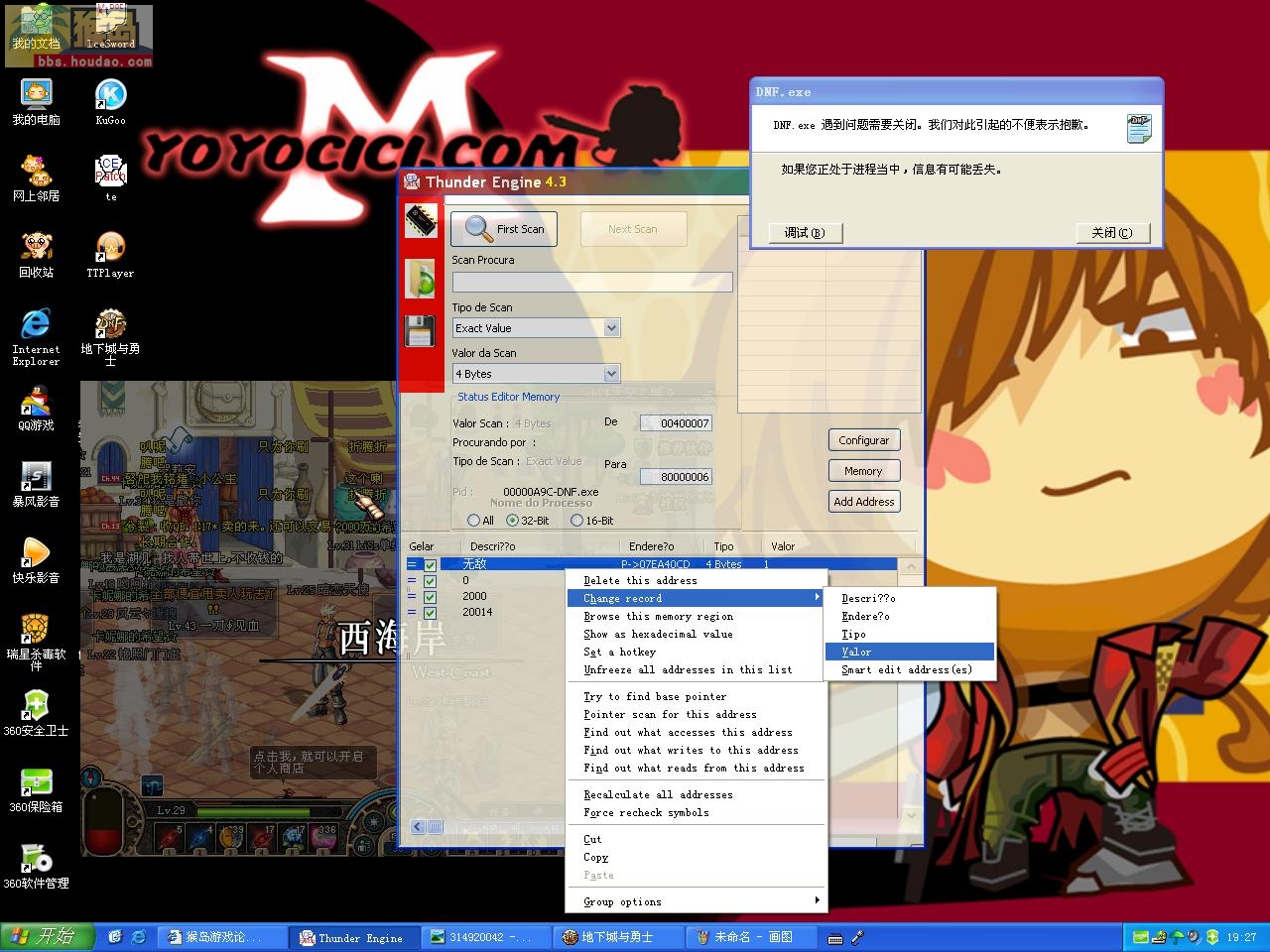Select Delete this address
This screenshot has width=1270, height=952.
tap(697, 580)
